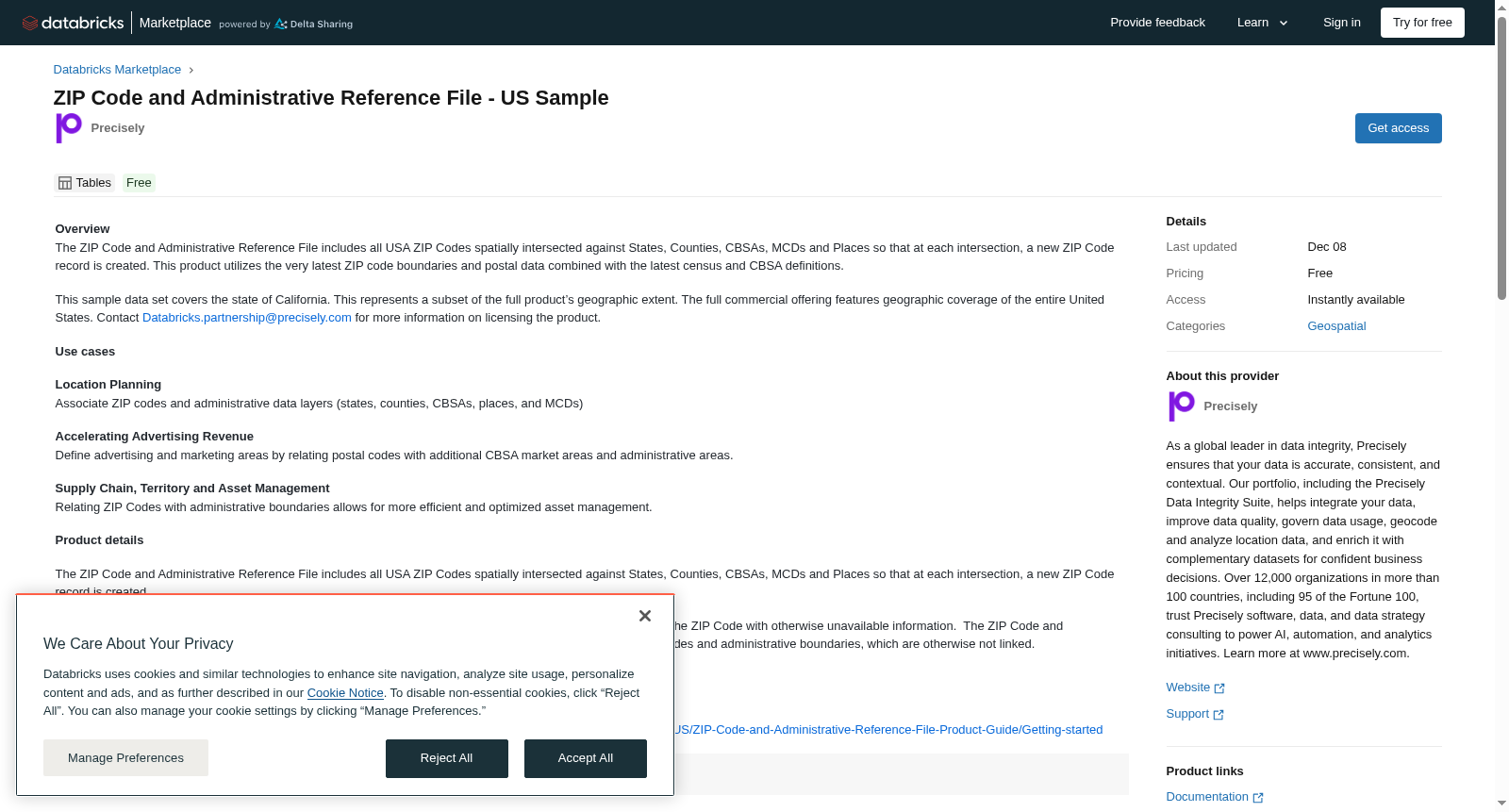Open the Cookie Notice link
The width and height of the screenshot is (1509, 812).
coord(345,693)
